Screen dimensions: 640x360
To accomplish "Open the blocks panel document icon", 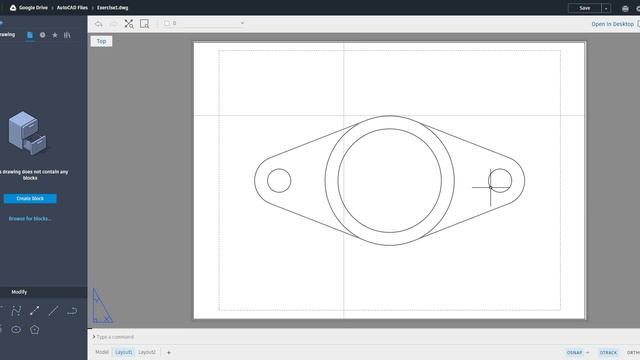I will coord(30,36).
